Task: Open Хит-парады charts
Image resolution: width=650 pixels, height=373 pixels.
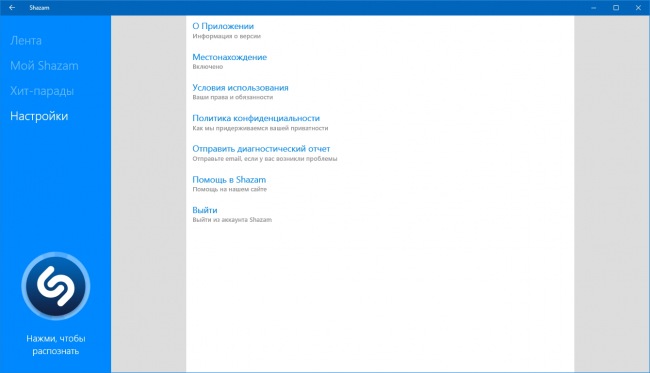Action: (x=42, y=91)
